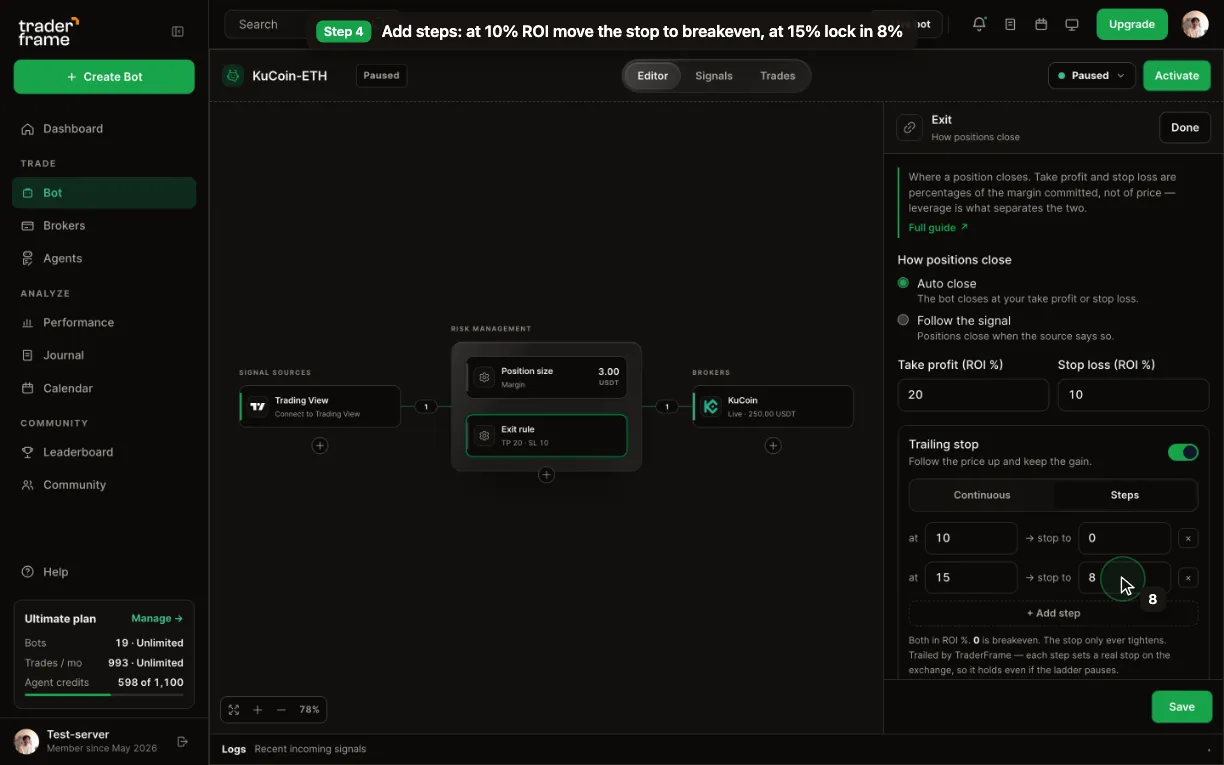This screenshot has width=1224, height=765.
Task: Click the TradingView logo on source node
Action: coord(258,406)
